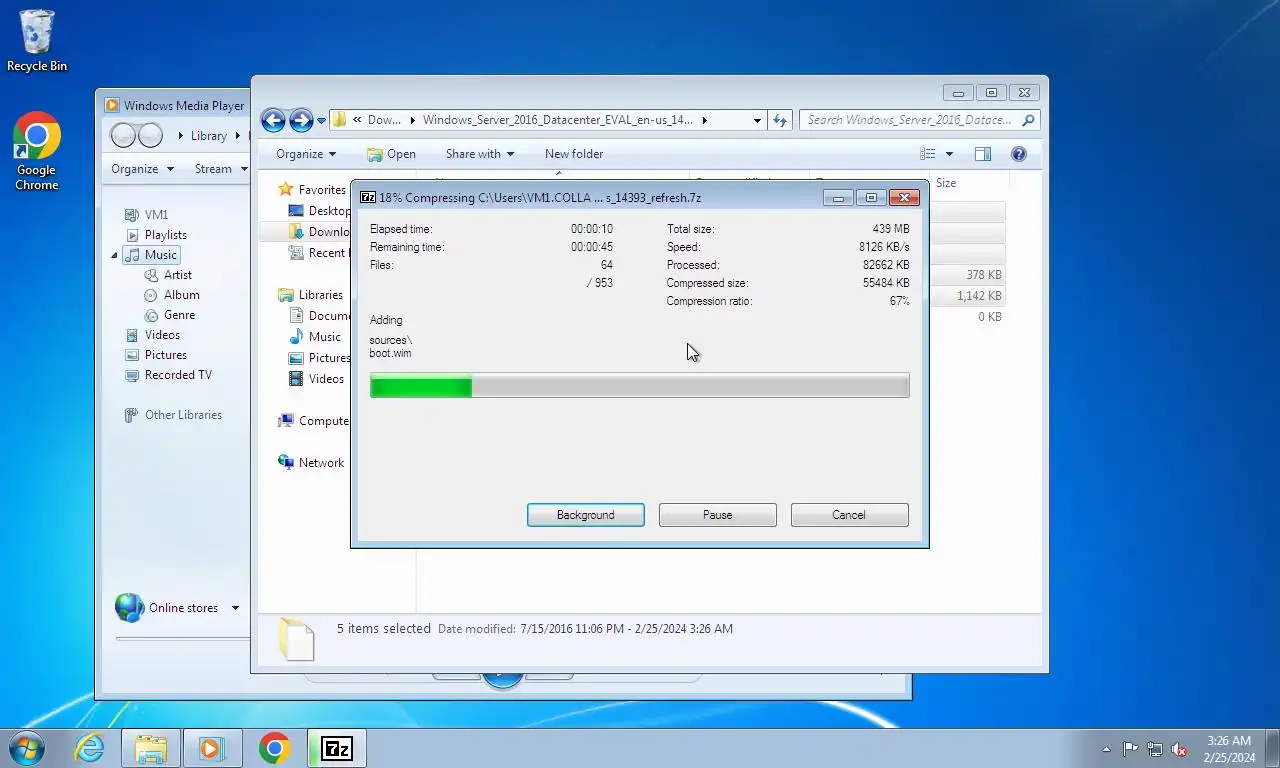The height and width of the screenshot is (768, 1280).
Task: Switch to 7-Zip on the taskbar
Action: pyautogui.click(x=336, y=748)
